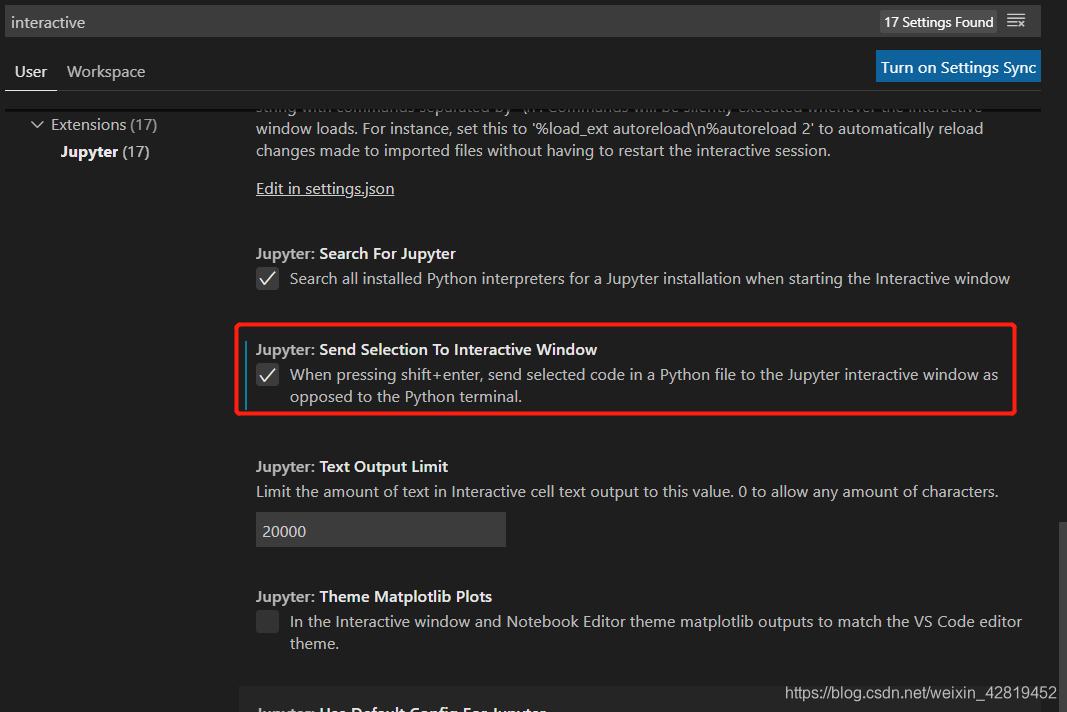This screenshot has width=1067, height=712.
Task: Switch to the User settings tab
Action: [31, 71]
